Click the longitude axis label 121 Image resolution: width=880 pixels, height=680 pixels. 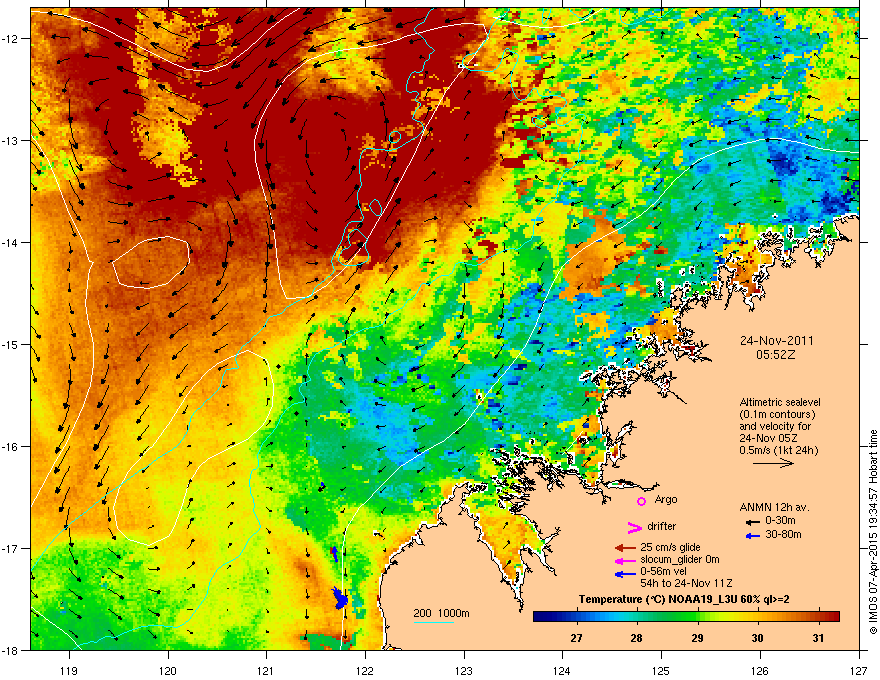click(x=266, y=670)
